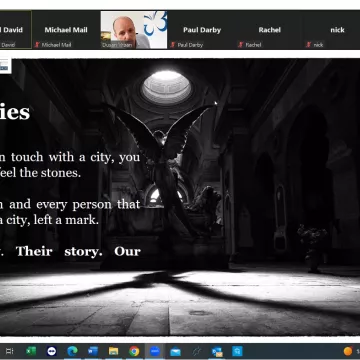Click the slide text 'and every person that'
Viewport: 360px width, 360px height.
coord(75,204)
